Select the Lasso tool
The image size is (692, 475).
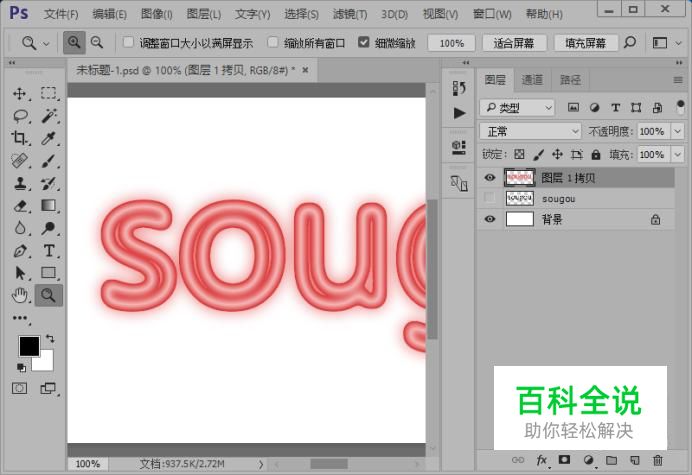click(x=20, y=116)
